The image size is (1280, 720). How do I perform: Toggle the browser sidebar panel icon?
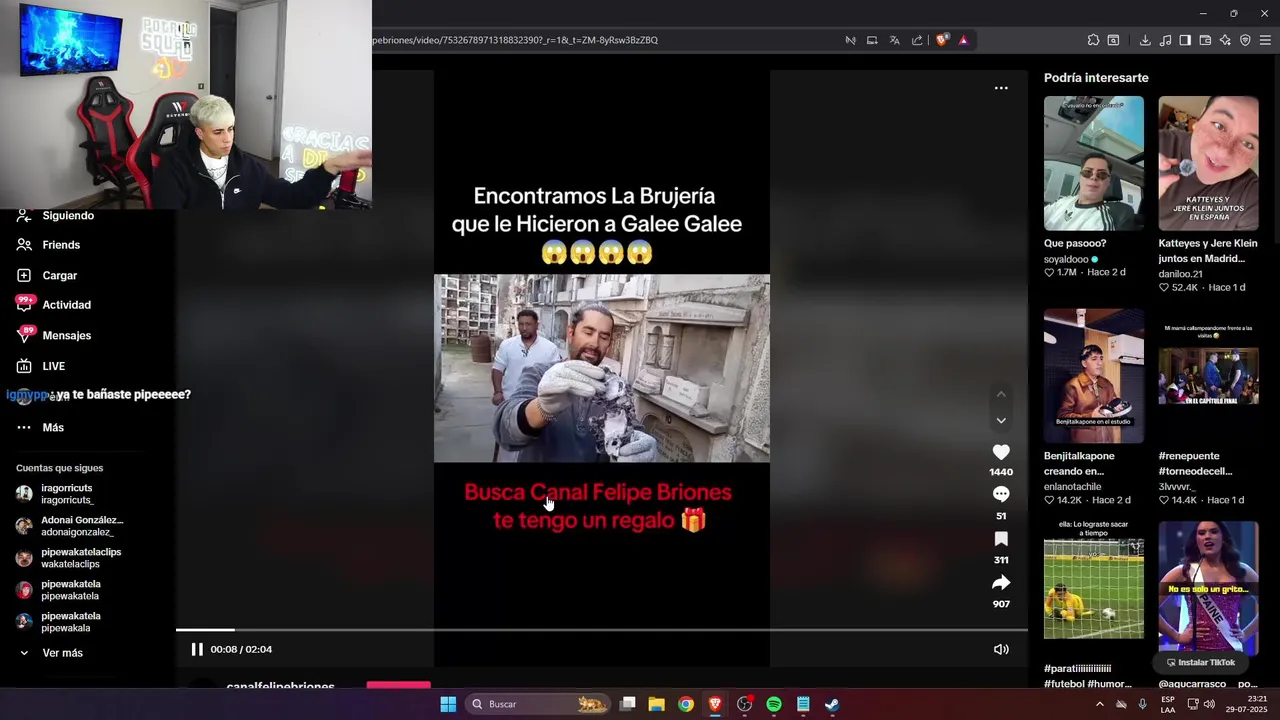click(x=1185, y=40)
